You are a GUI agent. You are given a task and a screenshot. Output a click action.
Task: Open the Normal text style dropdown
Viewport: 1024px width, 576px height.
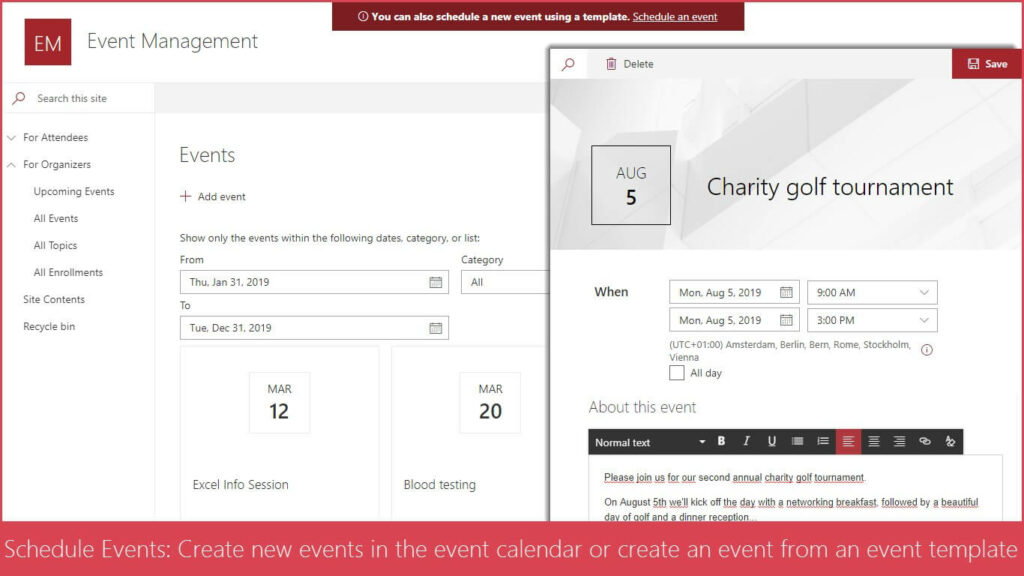[649, 442]
